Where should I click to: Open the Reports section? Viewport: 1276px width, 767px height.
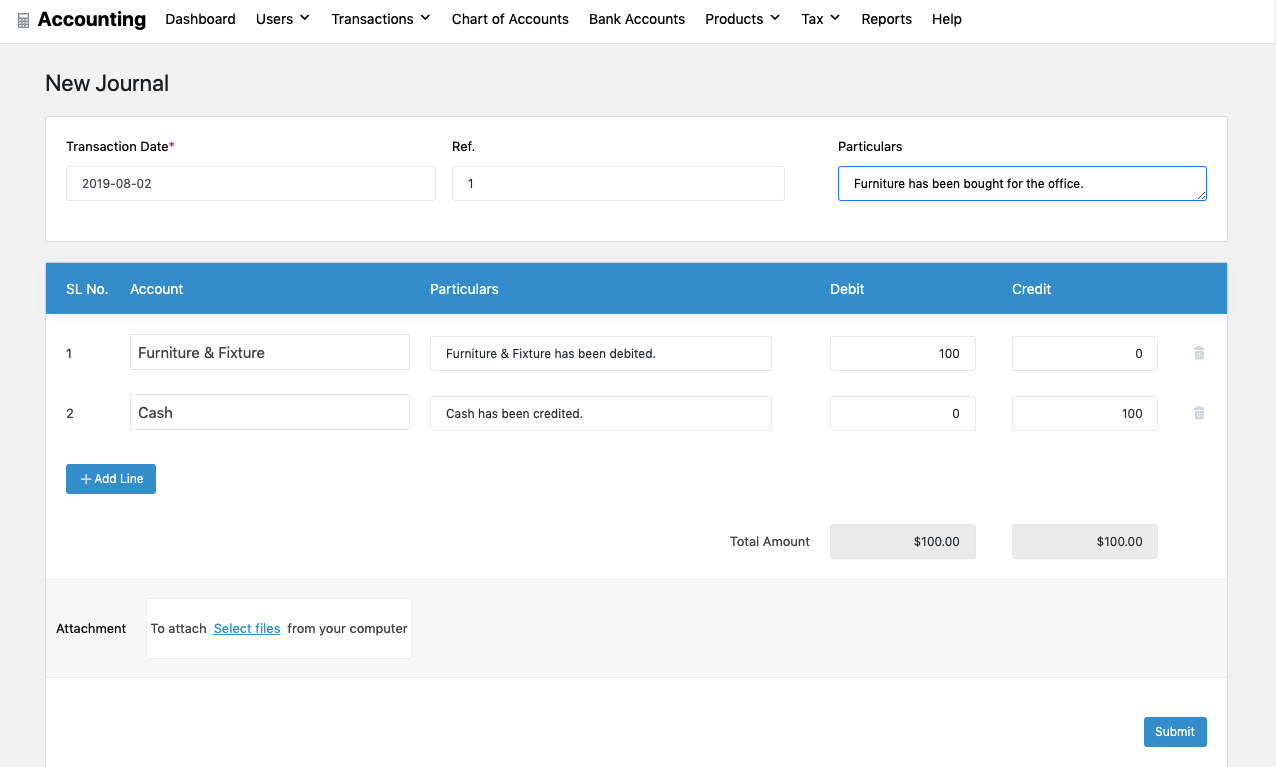coord(886,19)
